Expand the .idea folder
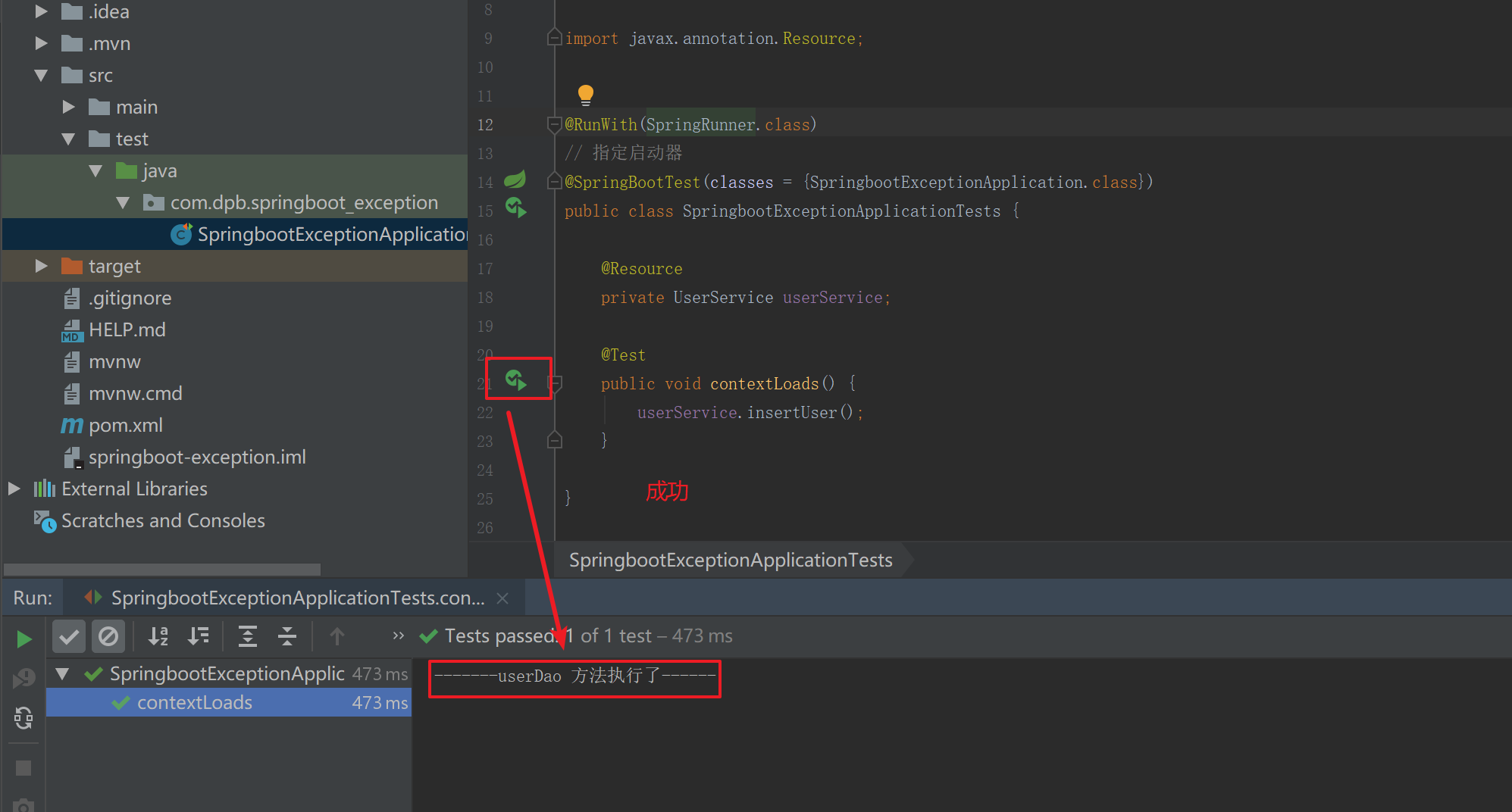This screenshot has height=812, width=1512. (x=42, y=11)
